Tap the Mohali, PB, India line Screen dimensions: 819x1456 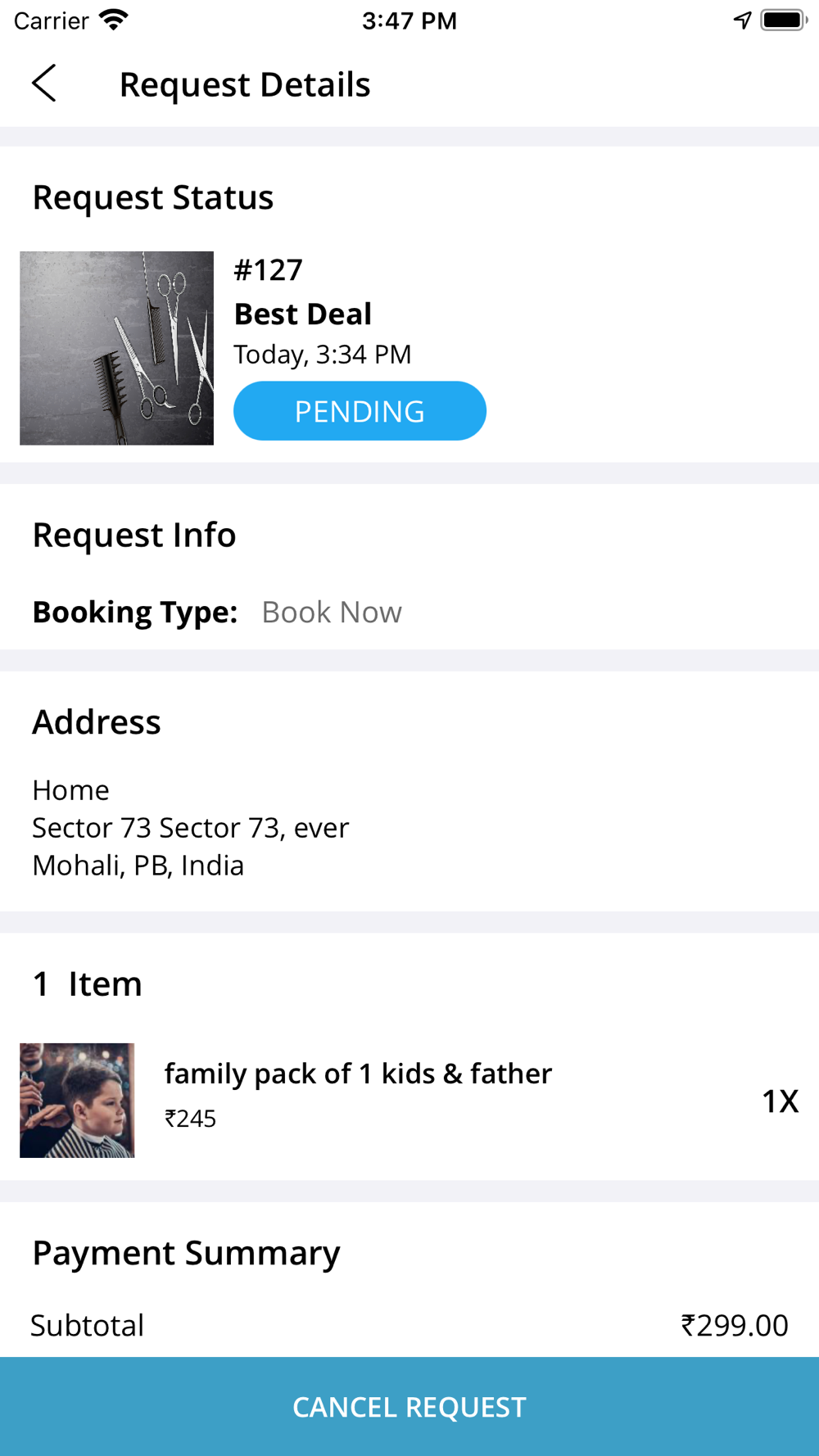pyautogui.click(x=138, y=866)
